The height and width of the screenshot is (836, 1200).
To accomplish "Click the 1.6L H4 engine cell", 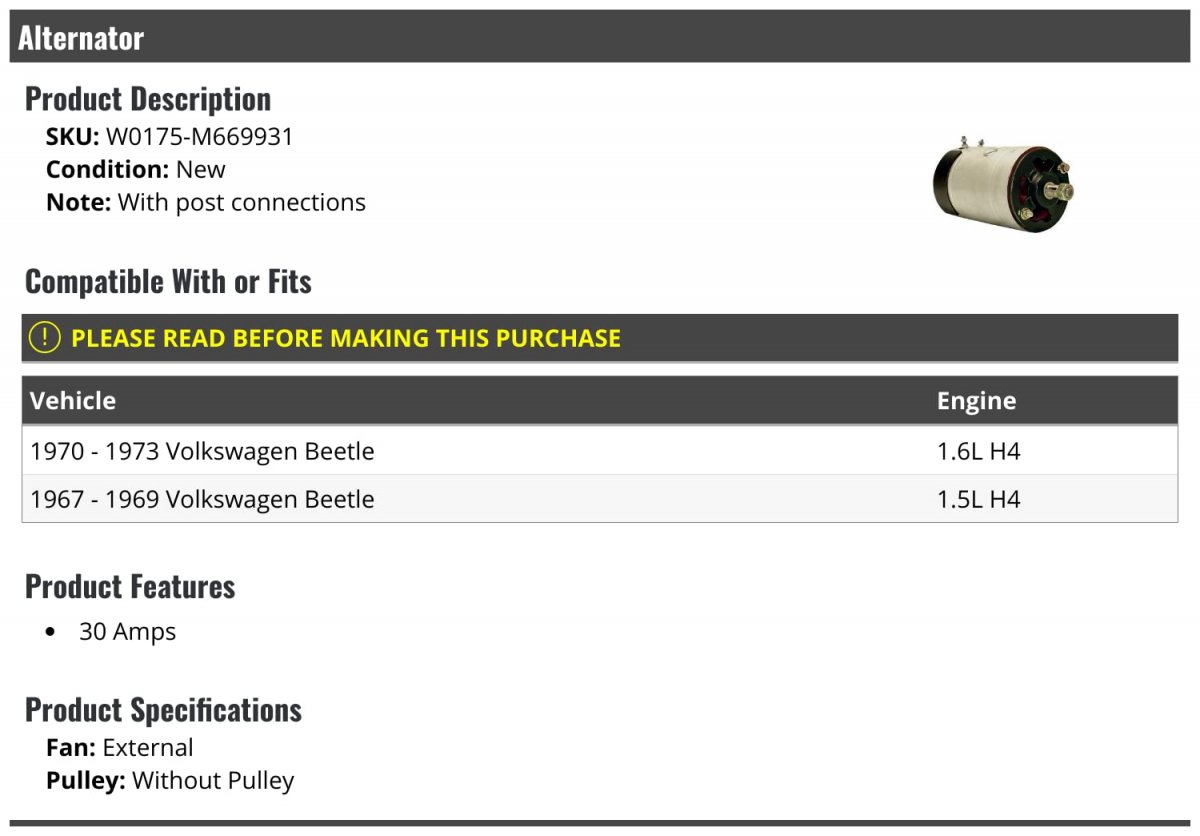I will point(978,451).
